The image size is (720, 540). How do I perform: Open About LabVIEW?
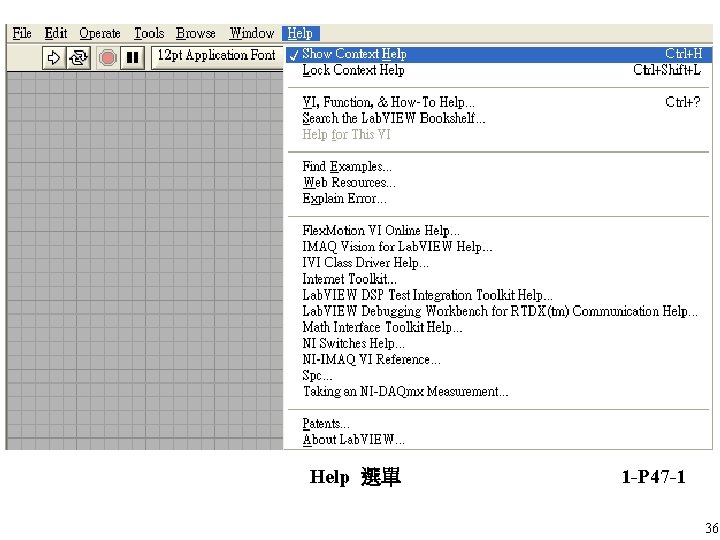coord(499,439)
